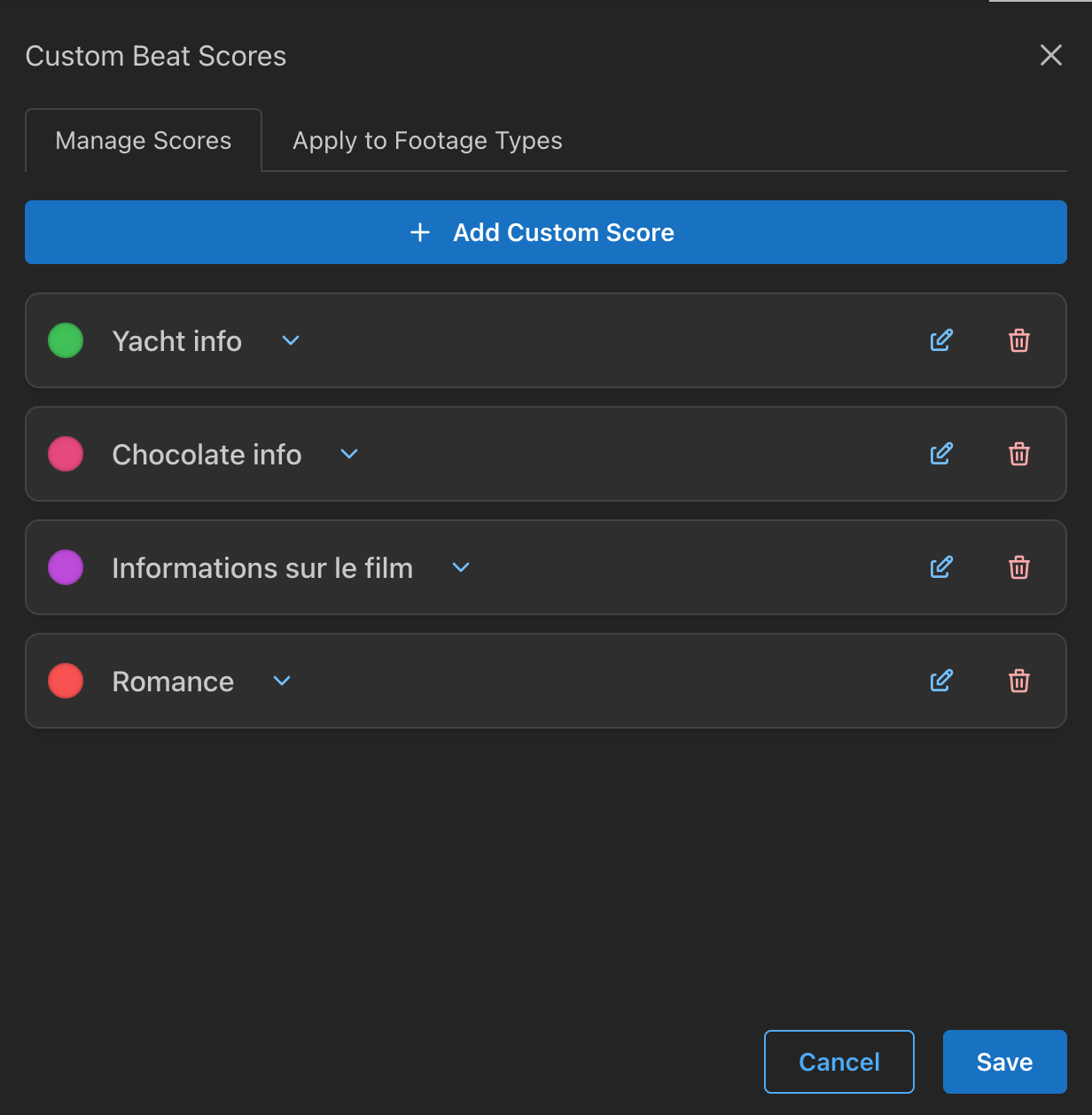
Task: Delete the Romance score
Action: click(x=1019, y=681)
